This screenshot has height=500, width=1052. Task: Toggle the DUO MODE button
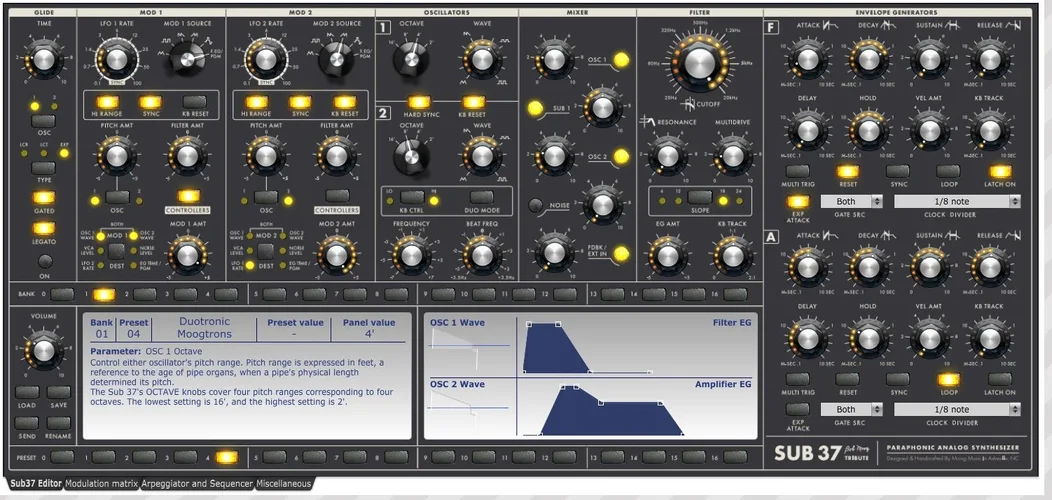click(x=482, y=196)
